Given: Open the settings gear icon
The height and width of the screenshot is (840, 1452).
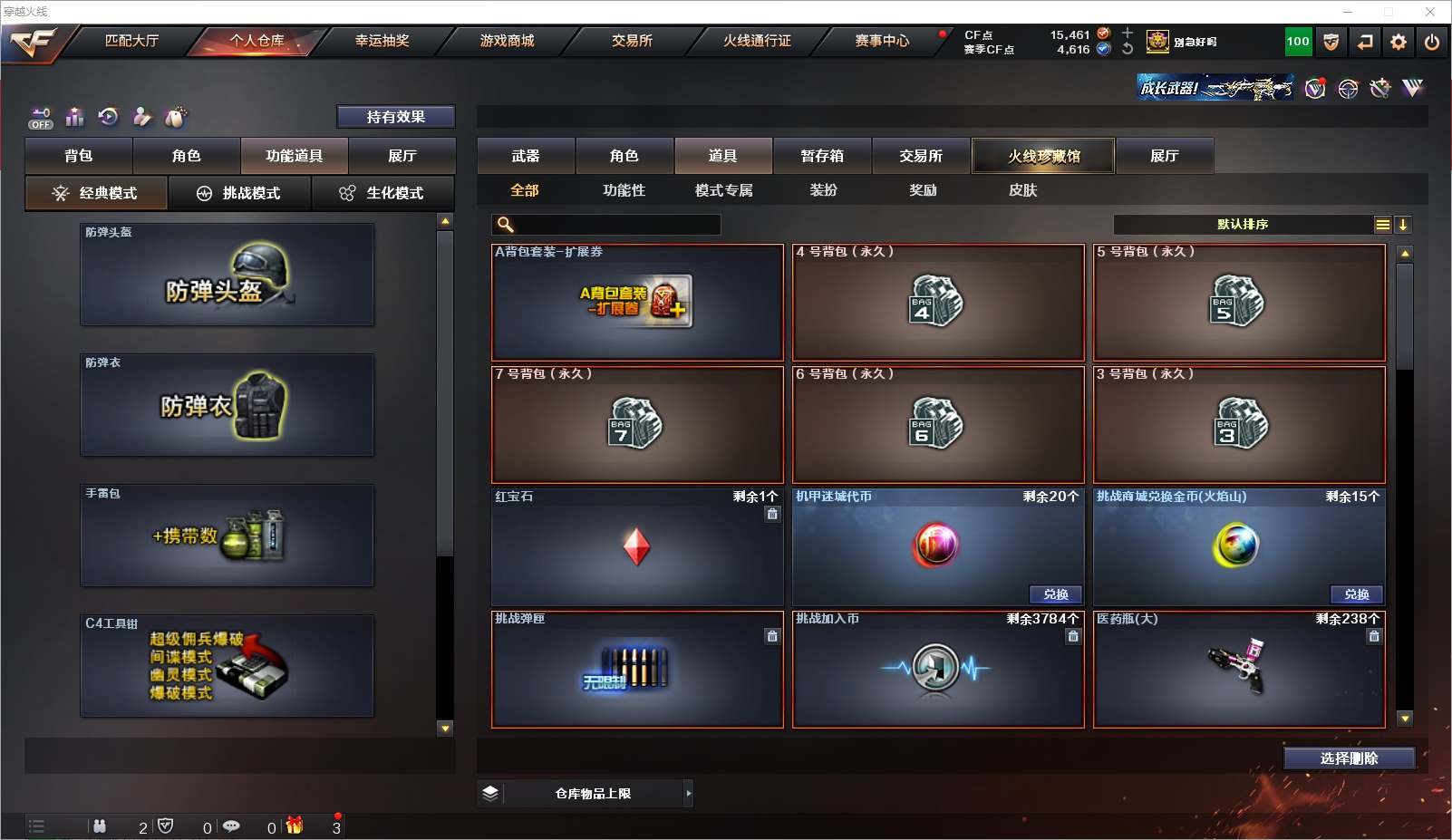Looking at the screenshot, I should [1399, 42].
